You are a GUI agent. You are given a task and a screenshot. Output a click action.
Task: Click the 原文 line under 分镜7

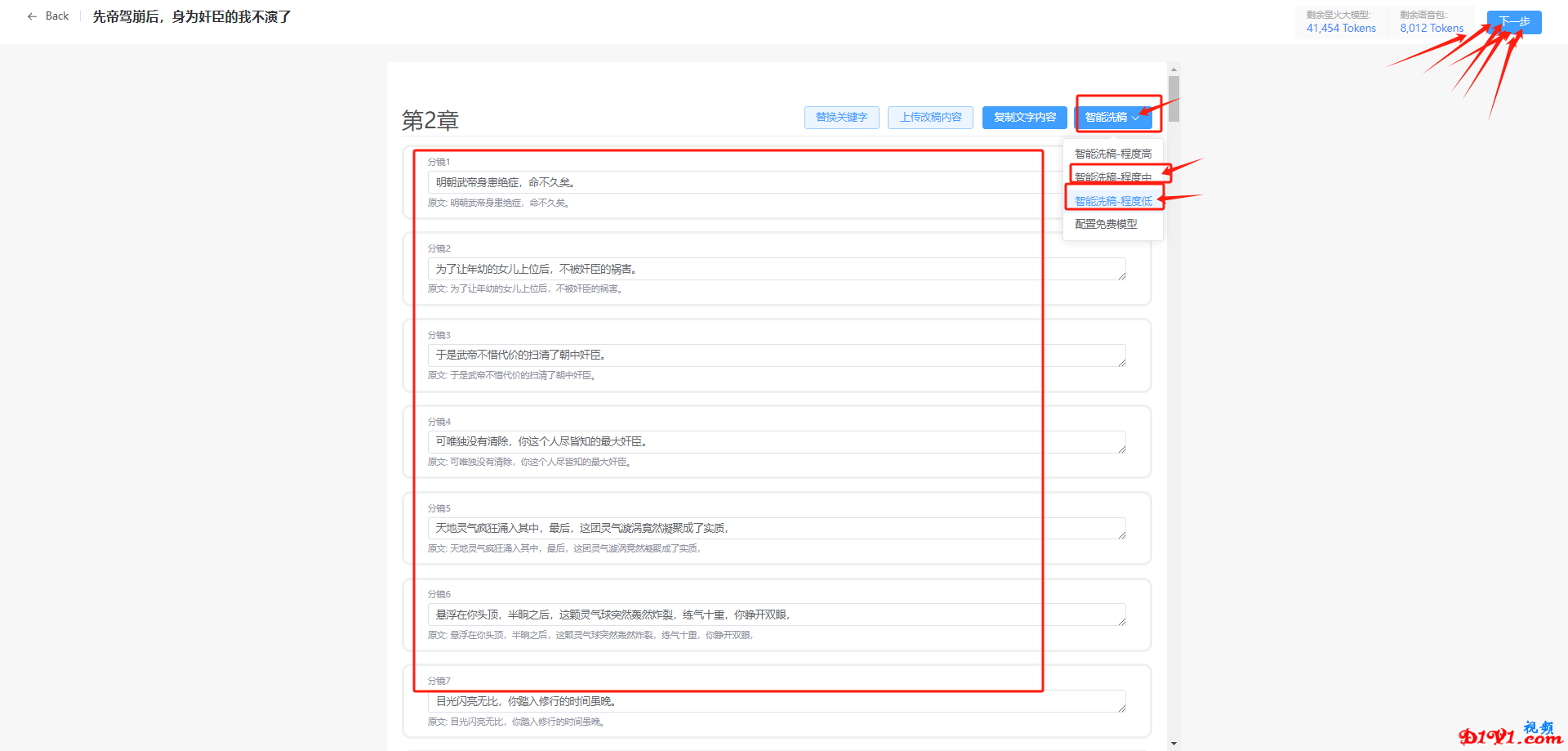[516, 722]
